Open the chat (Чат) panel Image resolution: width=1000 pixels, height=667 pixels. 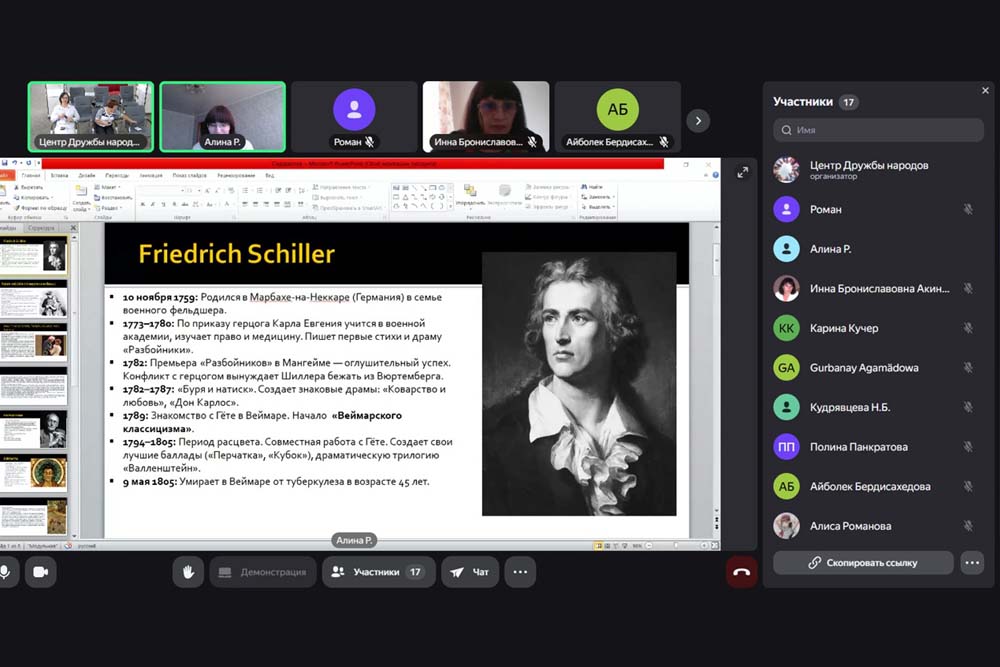pos(470,572)
